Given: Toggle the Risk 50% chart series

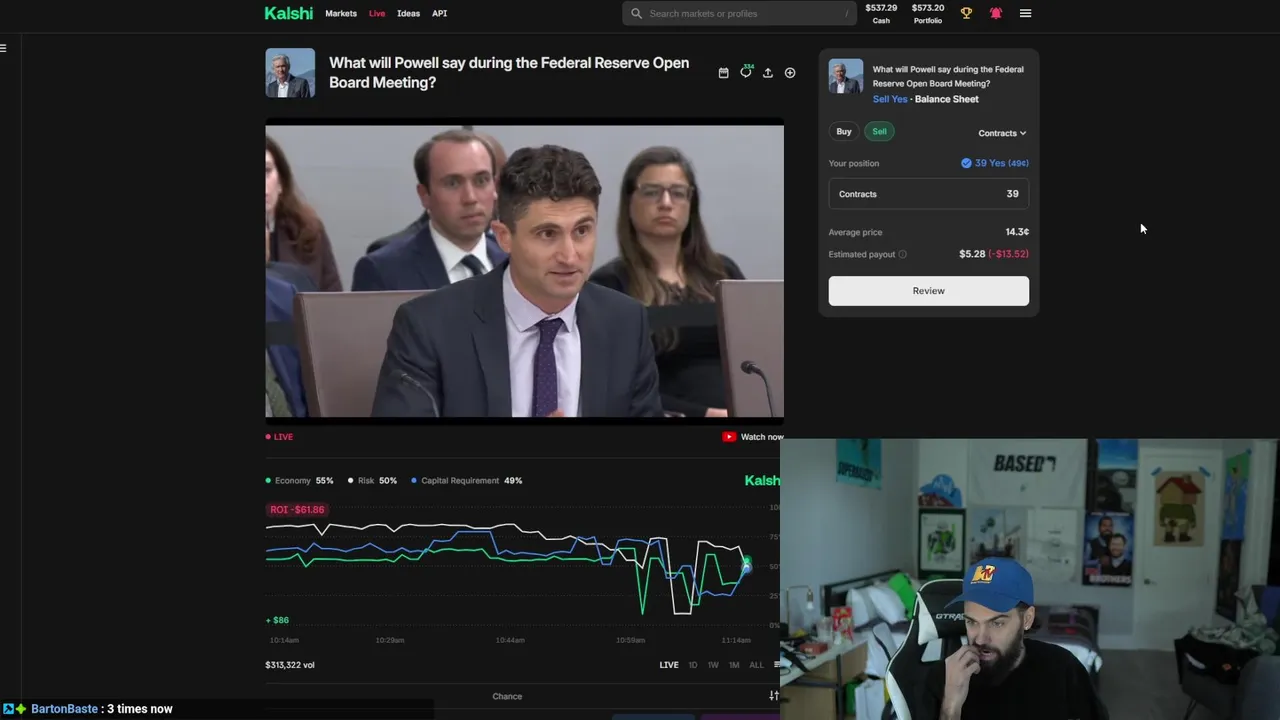Looking at the screenshot, I should click(x=372, y=481).
